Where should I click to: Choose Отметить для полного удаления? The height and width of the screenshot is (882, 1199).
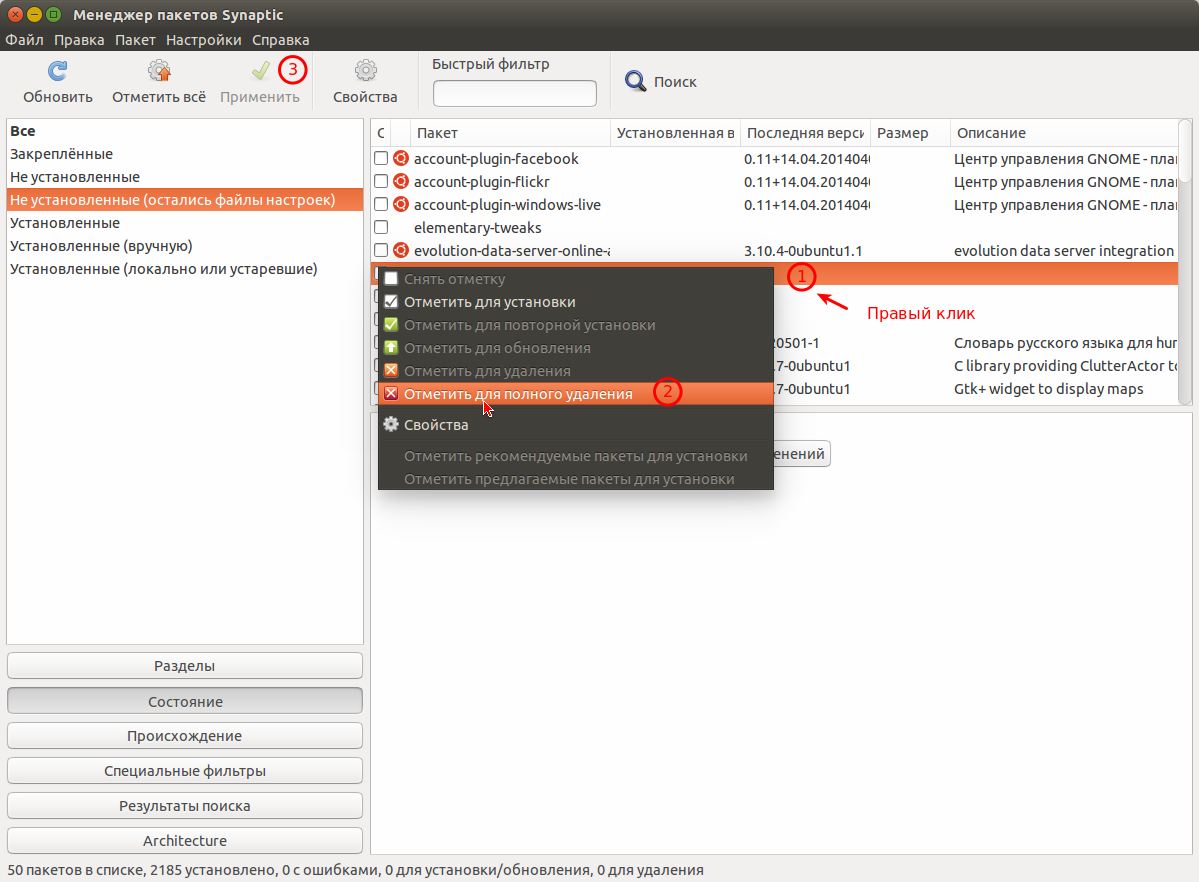576,394
